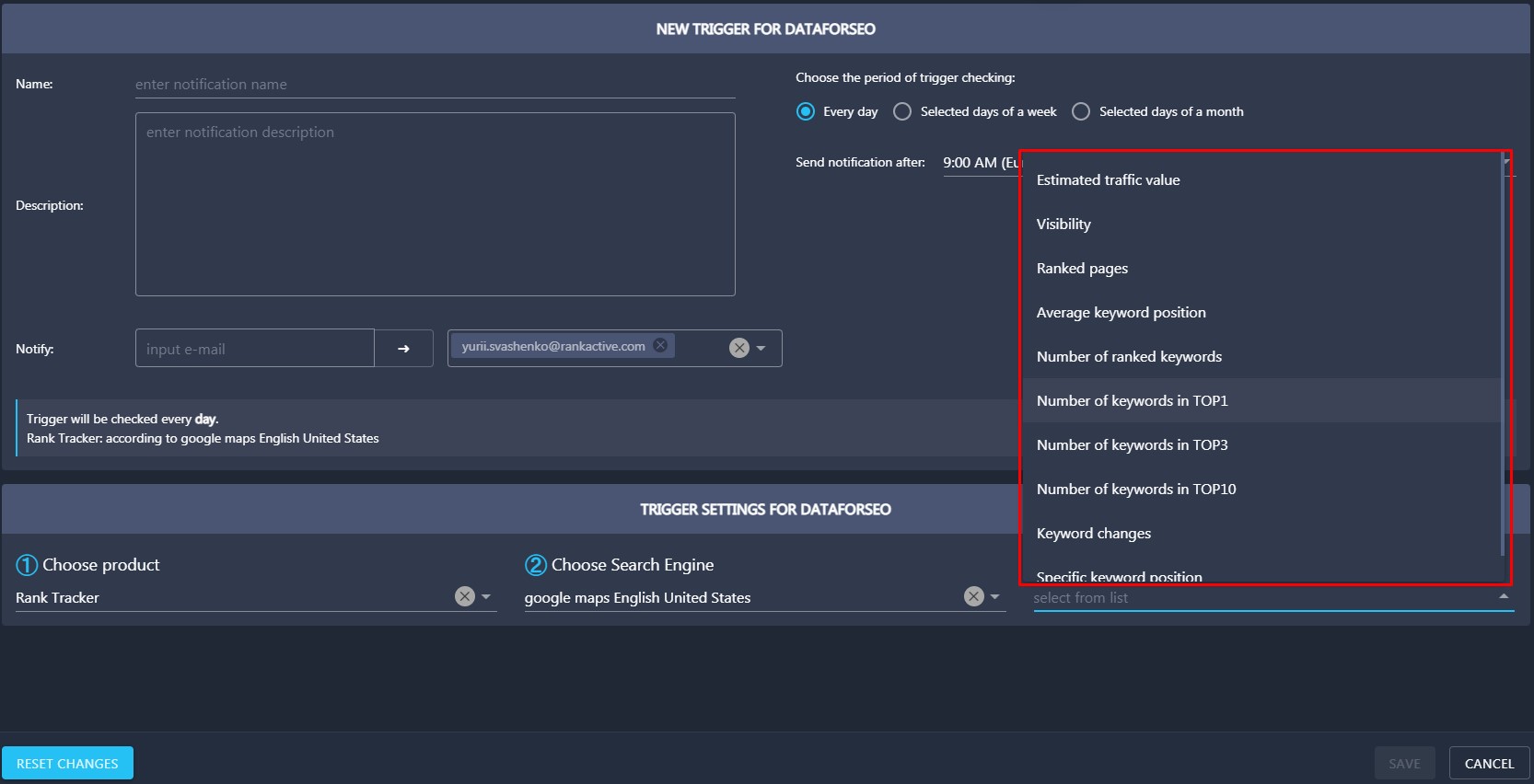The width and height of the screenshot is (1534, 784).
Task: Click the CANCEL button
Action: tap(1489, 763)
